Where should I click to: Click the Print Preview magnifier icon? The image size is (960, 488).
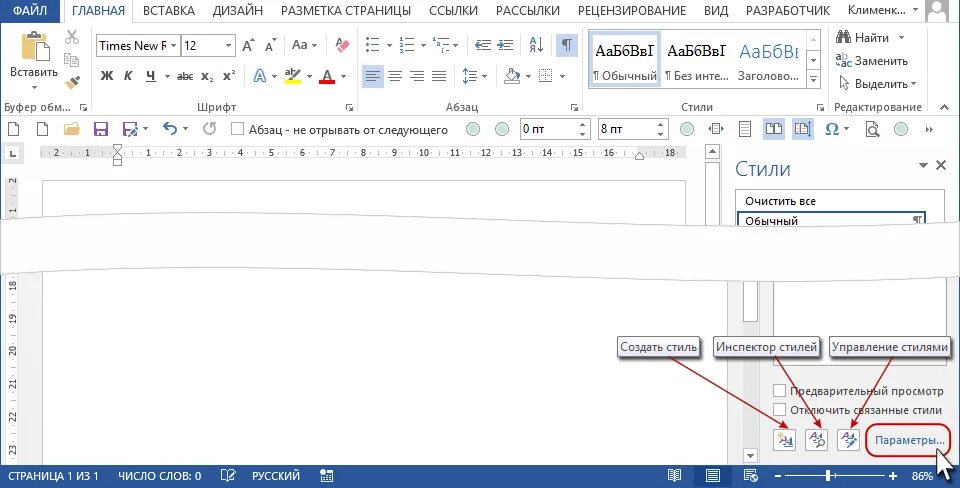tap(872, 129)
